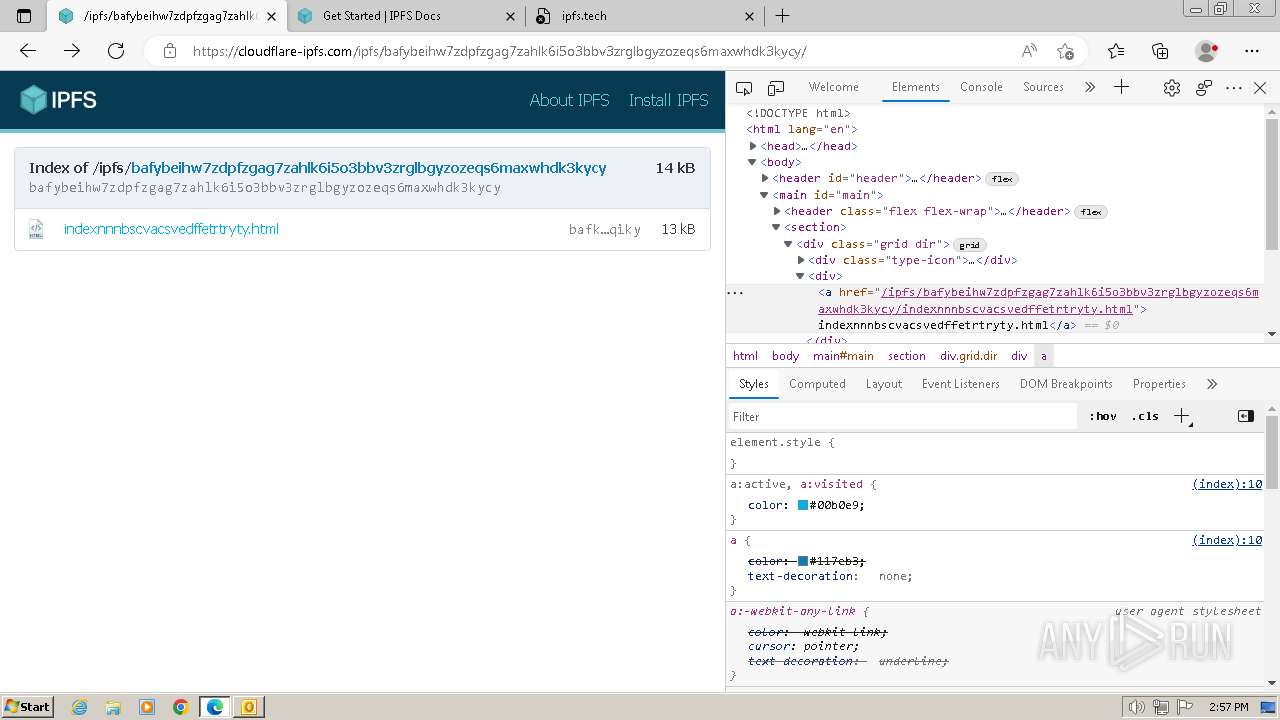Screen dimensions: 1280x720
Task: Click the browser Forward arrow
Action: 72,51
